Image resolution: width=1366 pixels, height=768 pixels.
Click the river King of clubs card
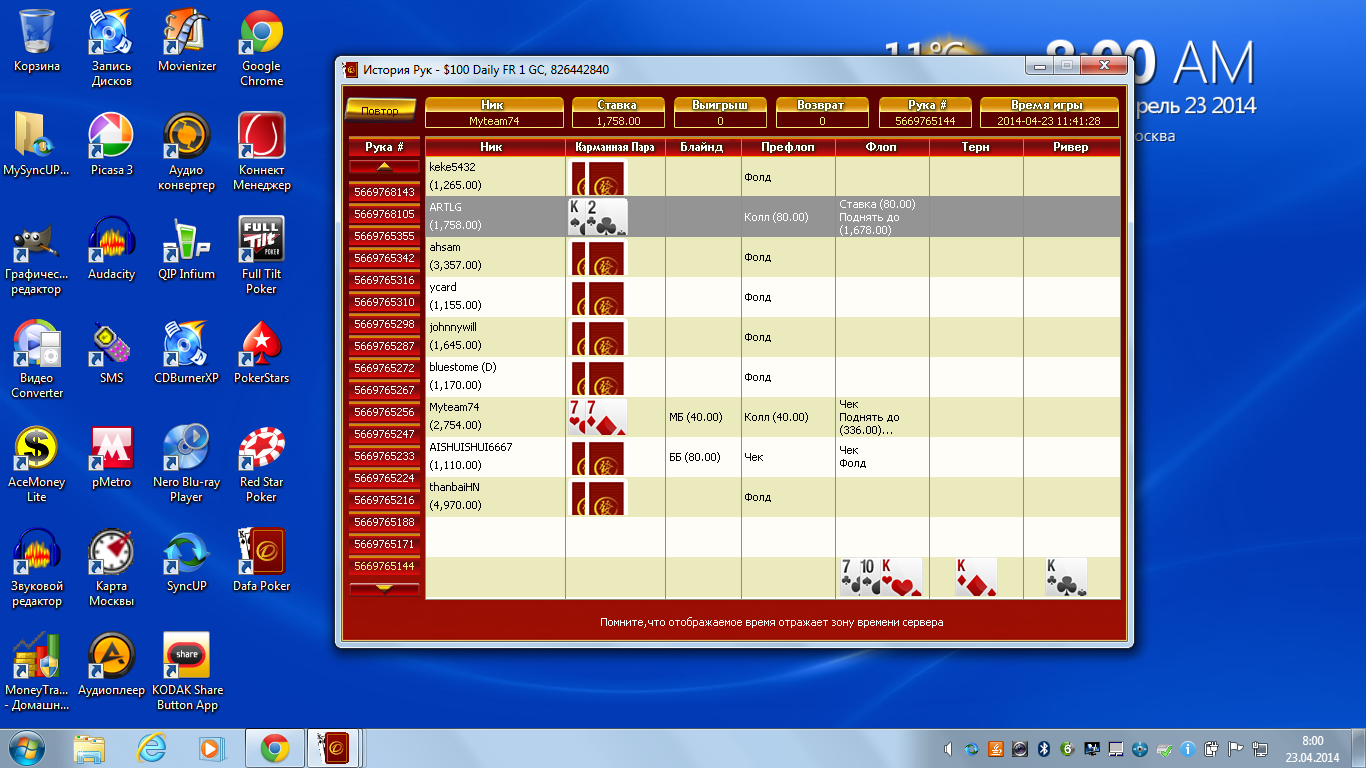click(1065, 577)
